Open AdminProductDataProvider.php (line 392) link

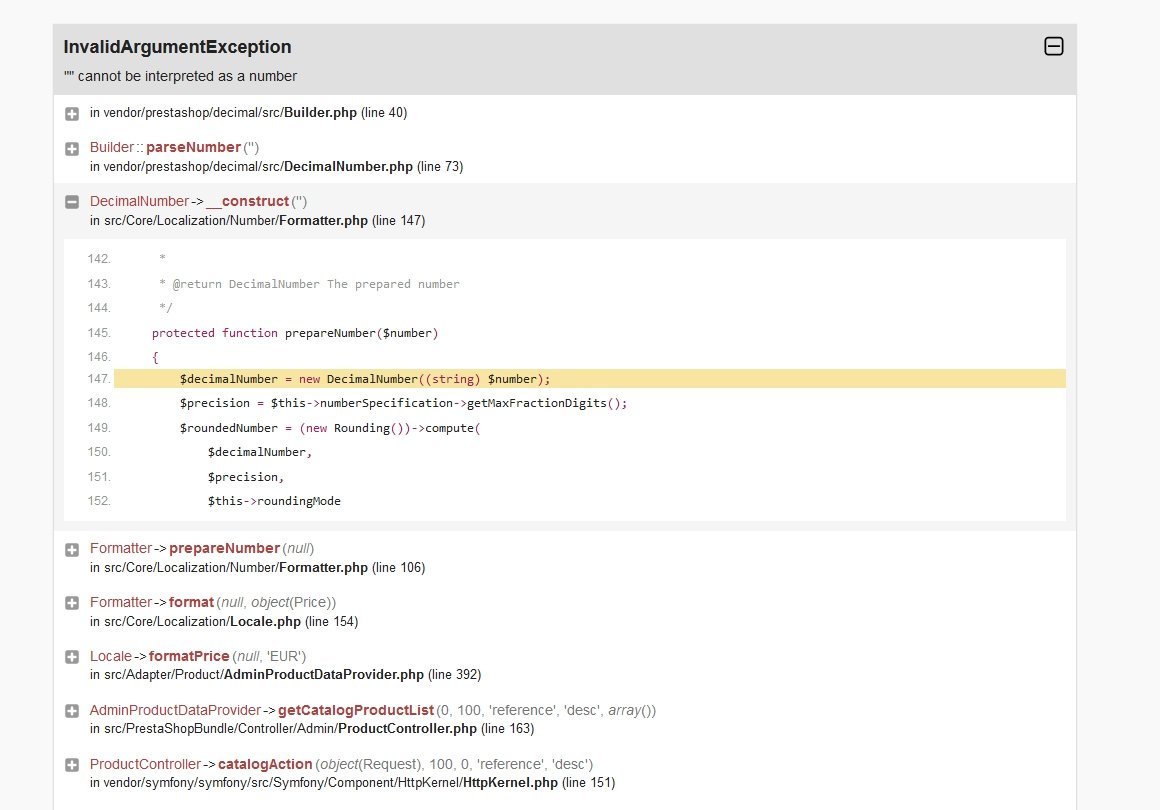[x=286, y=675]
